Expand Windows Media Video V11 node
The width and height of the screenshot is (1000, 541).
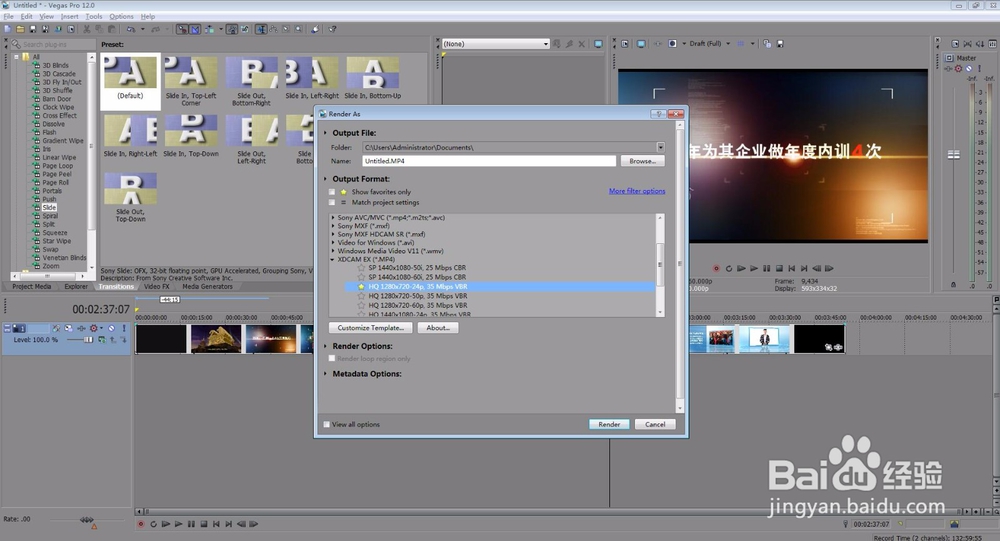pos(333,251)
